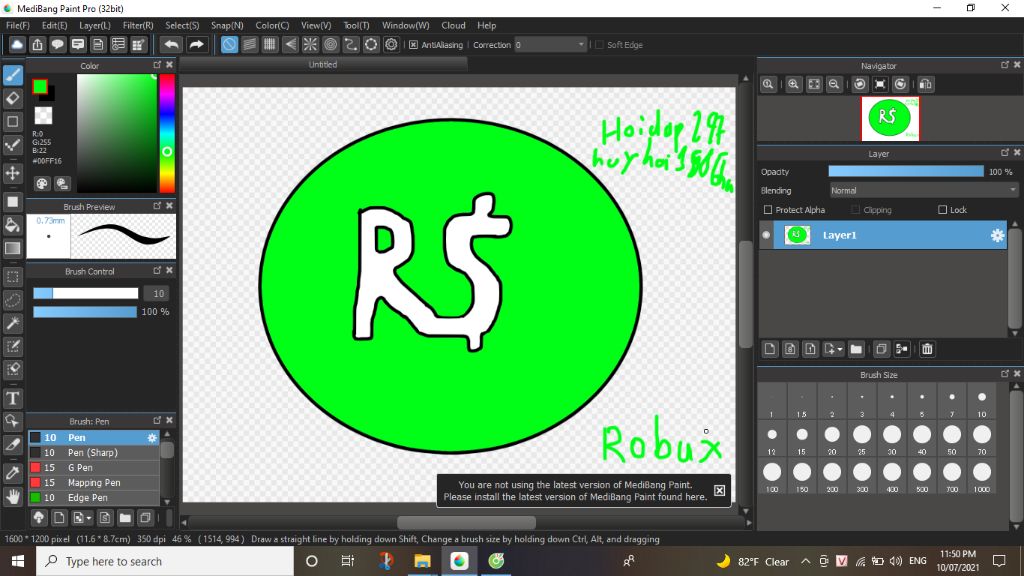This screenshot has height=576, width=1024.
Task: Duplicate layer icon in Layer panel
Action: pos(881,349)
